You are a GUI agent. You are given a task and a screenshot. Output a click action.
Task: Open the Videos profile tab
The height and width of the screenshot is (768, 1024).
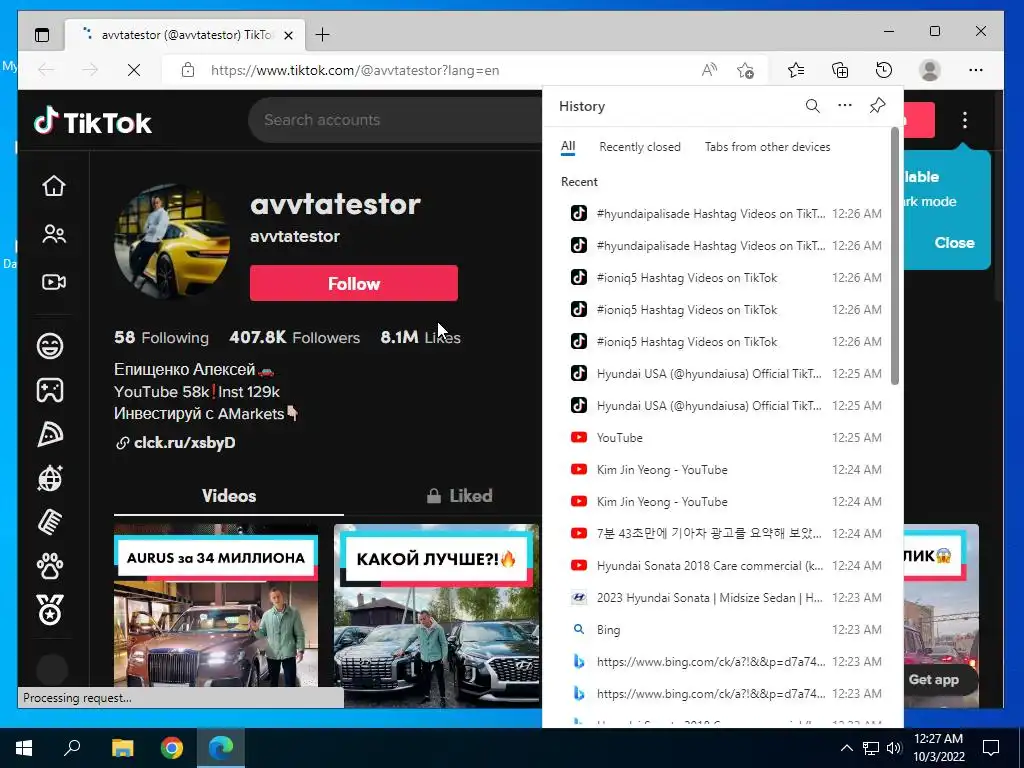tap(229, 496)
